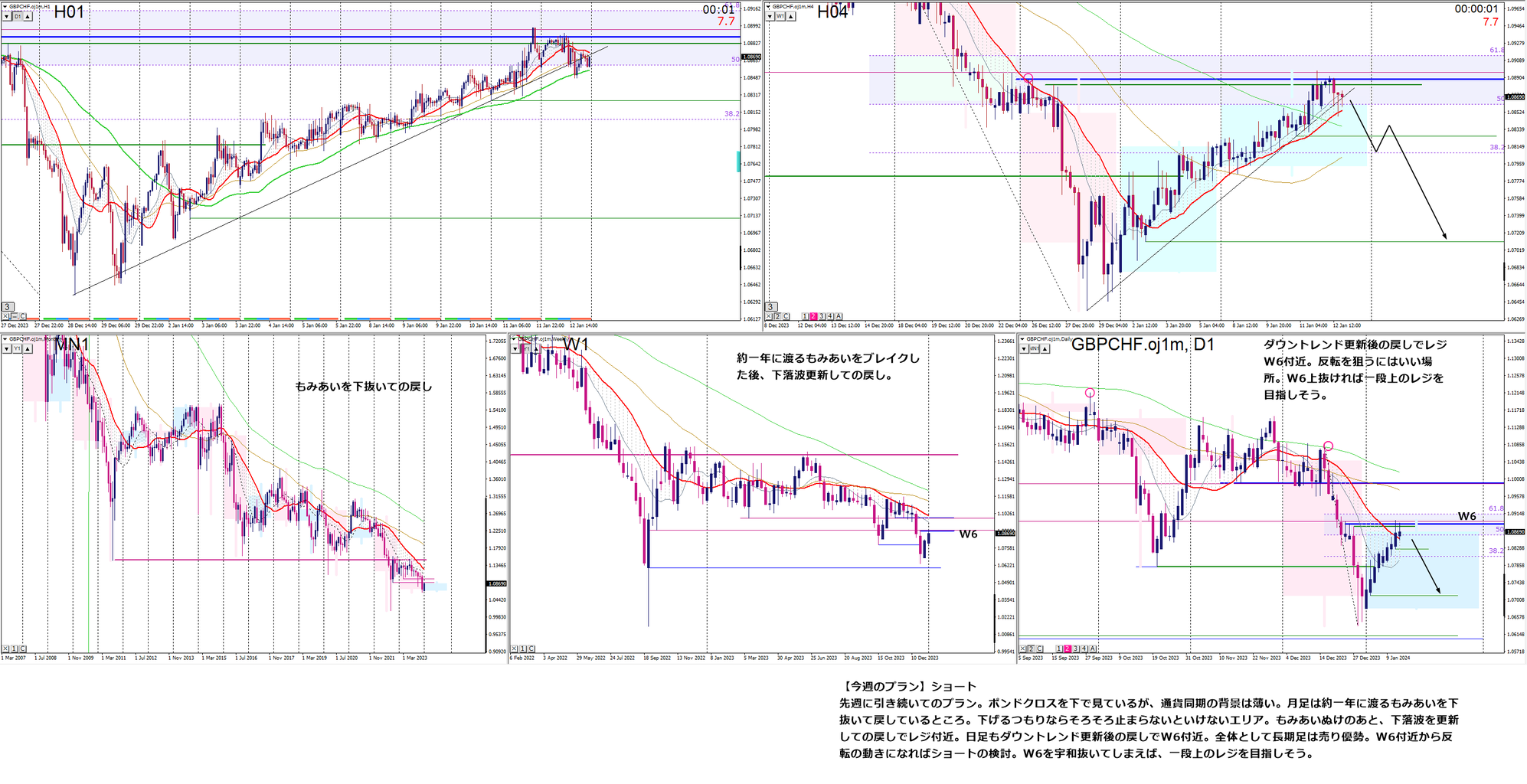
Task: Click the 3 button above the H01 chart's X button
Action: pos(8,307)
